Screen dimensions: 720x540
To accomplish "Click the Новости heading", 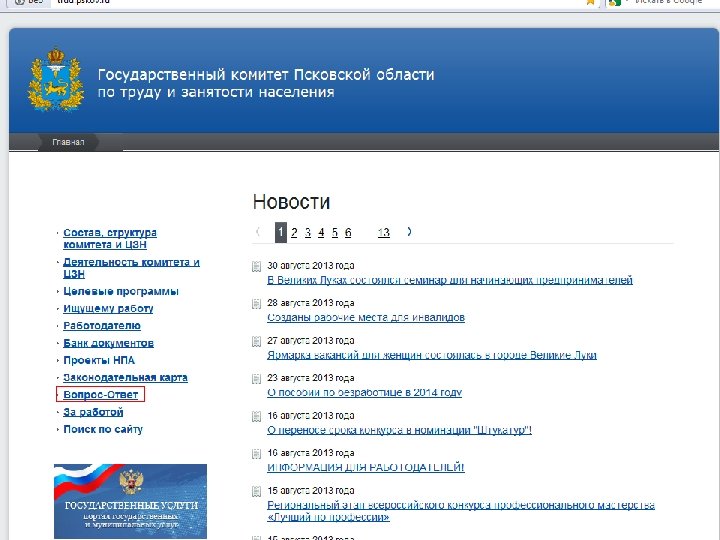I will click(291, 202).
